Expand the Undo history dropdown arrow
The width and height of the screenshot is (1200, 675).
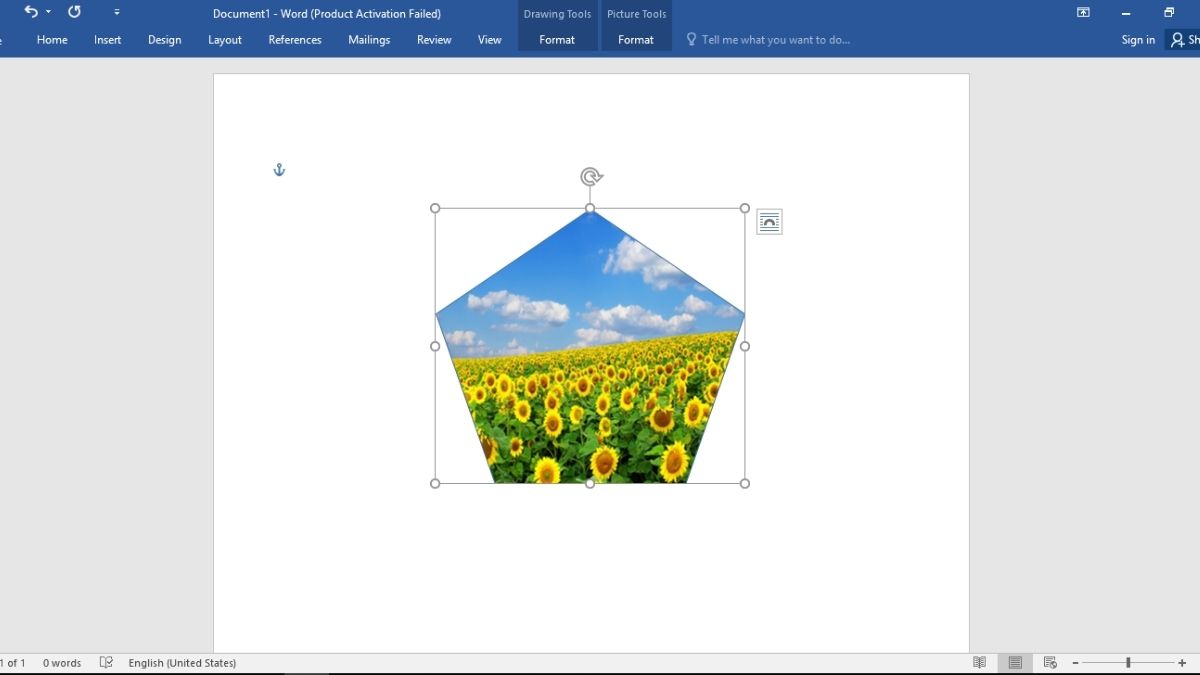(48, 12)
